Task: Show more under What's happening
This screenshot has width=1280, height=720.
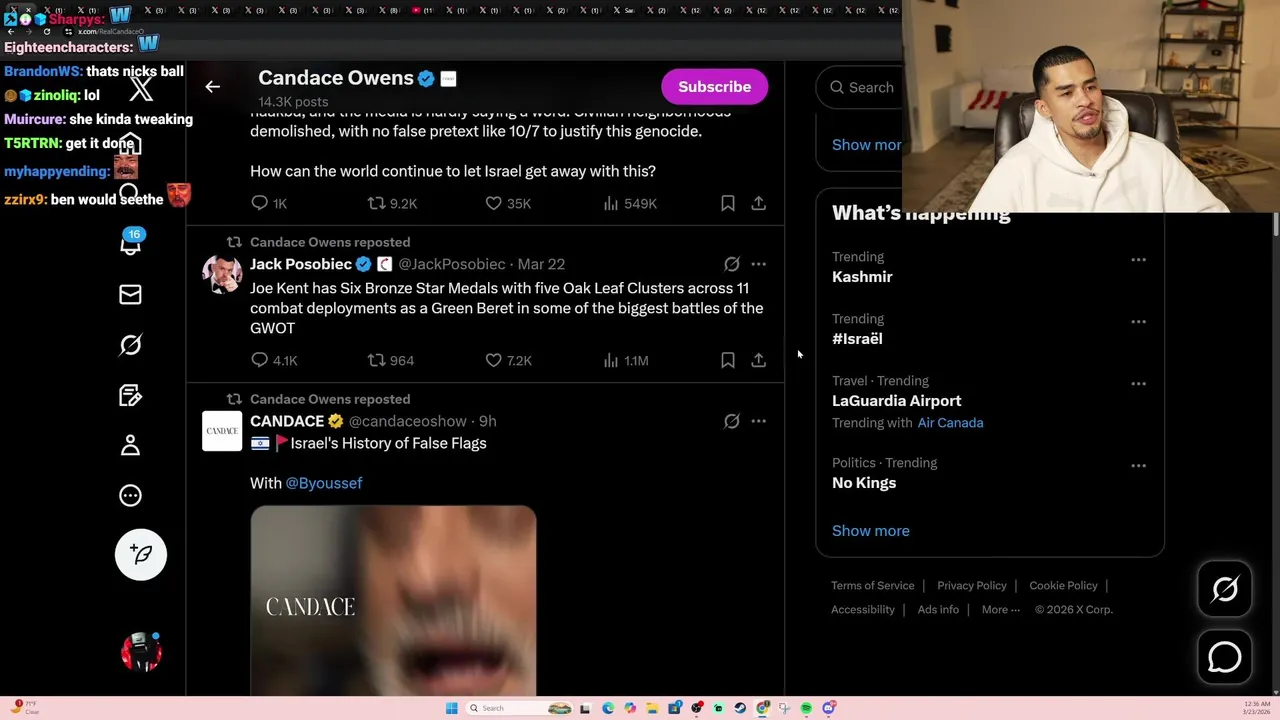Action: coord(871,531)
